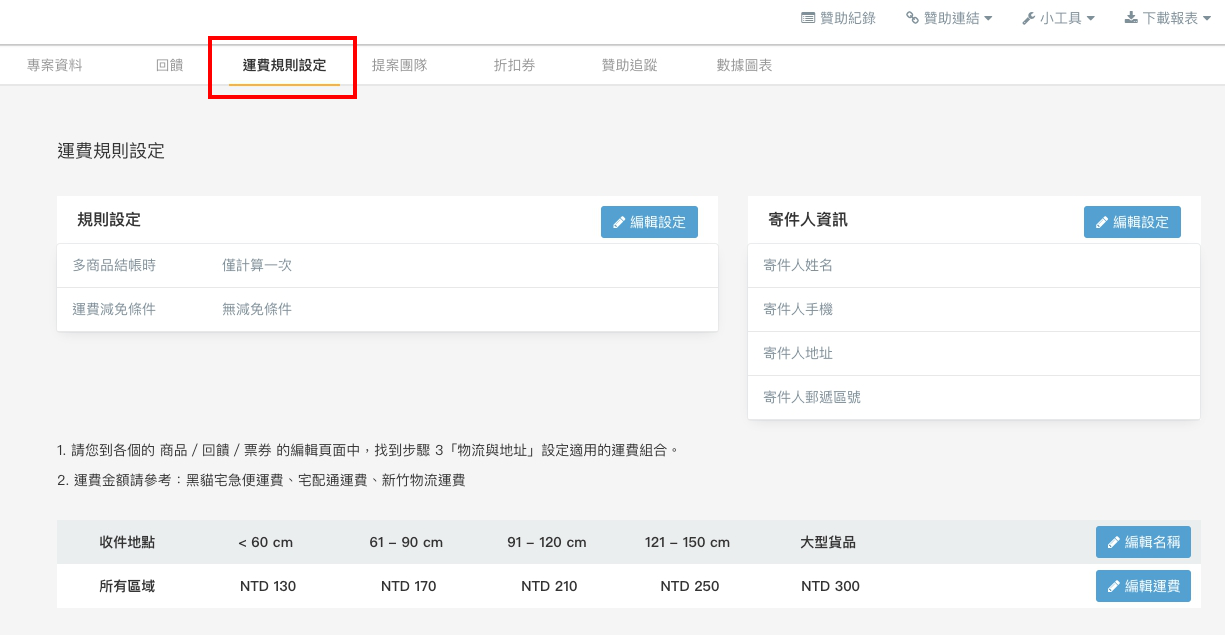
Task: Click the pencil icon on 編輯運費
Action: tap(1114, 586)
